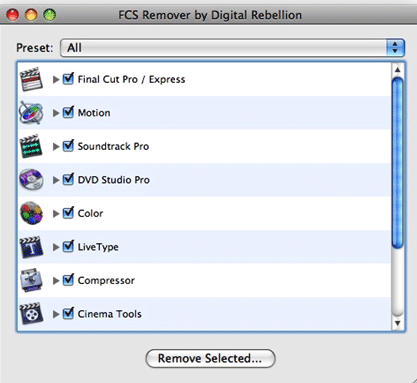Expand the Soundtrack Pro disclosure triangle
This screenshot has height=383, width=417.
point(56,147)
